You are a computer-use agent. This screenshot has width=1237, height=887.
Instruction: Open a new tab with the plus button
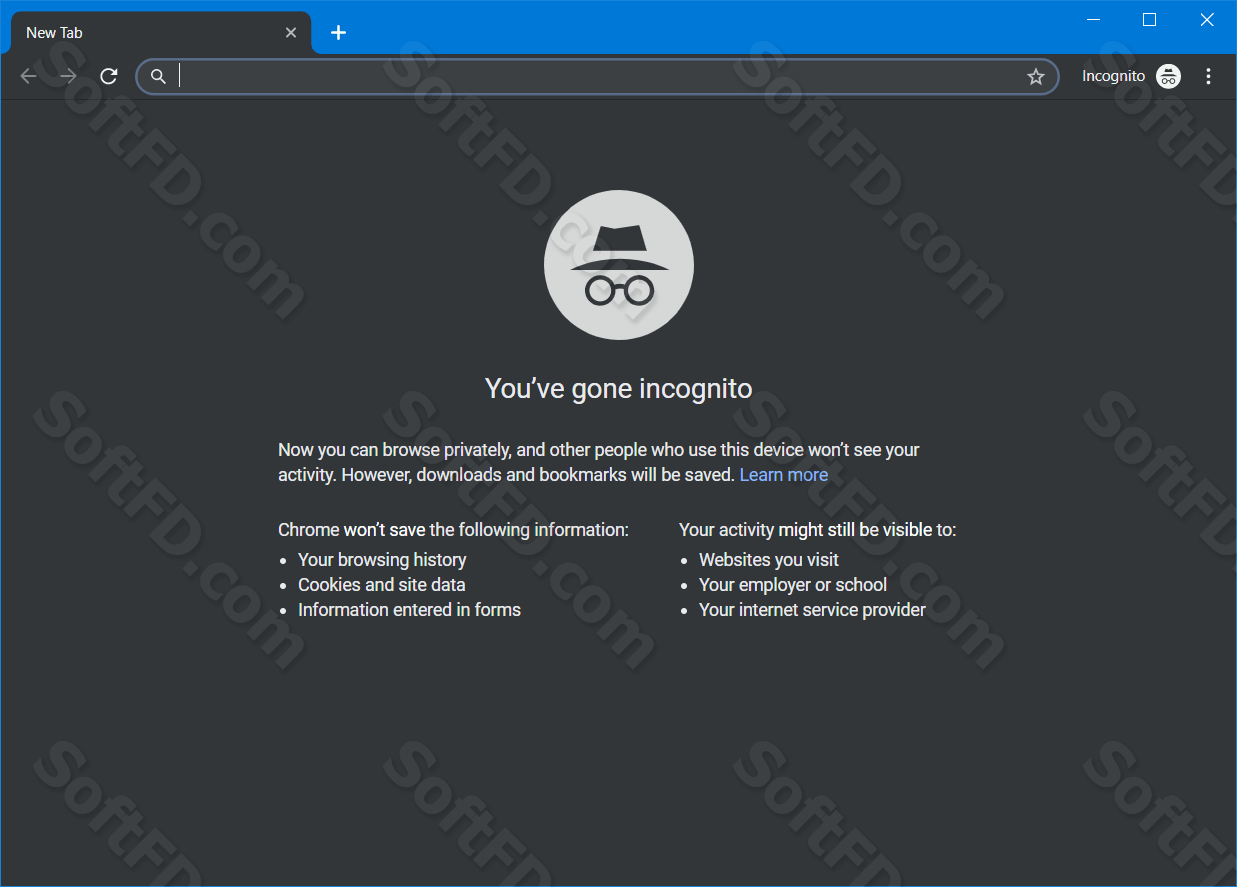(338, 33)
